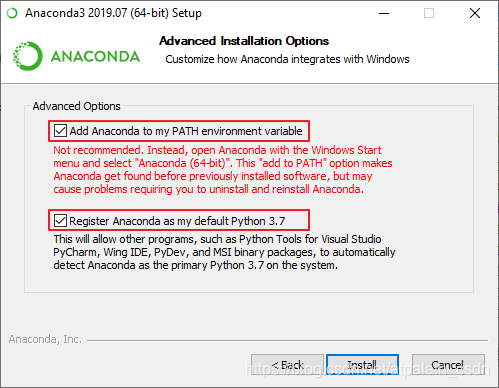Click the 'Anaconda, Inc.' footer text
The image size is (499, 388).
[45, 339]
